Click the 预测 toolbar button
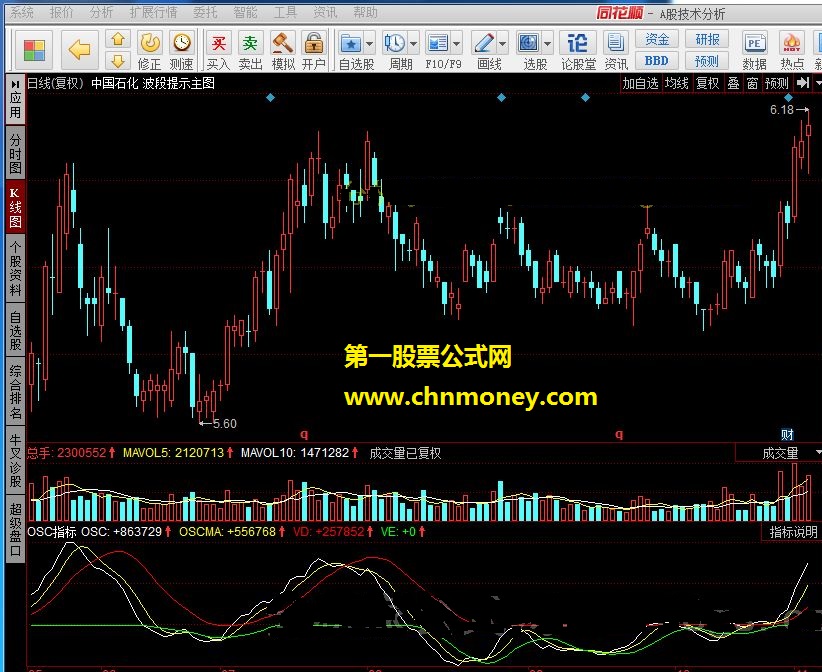This screenshot has width=822, height=672. (x=707, y=61)
